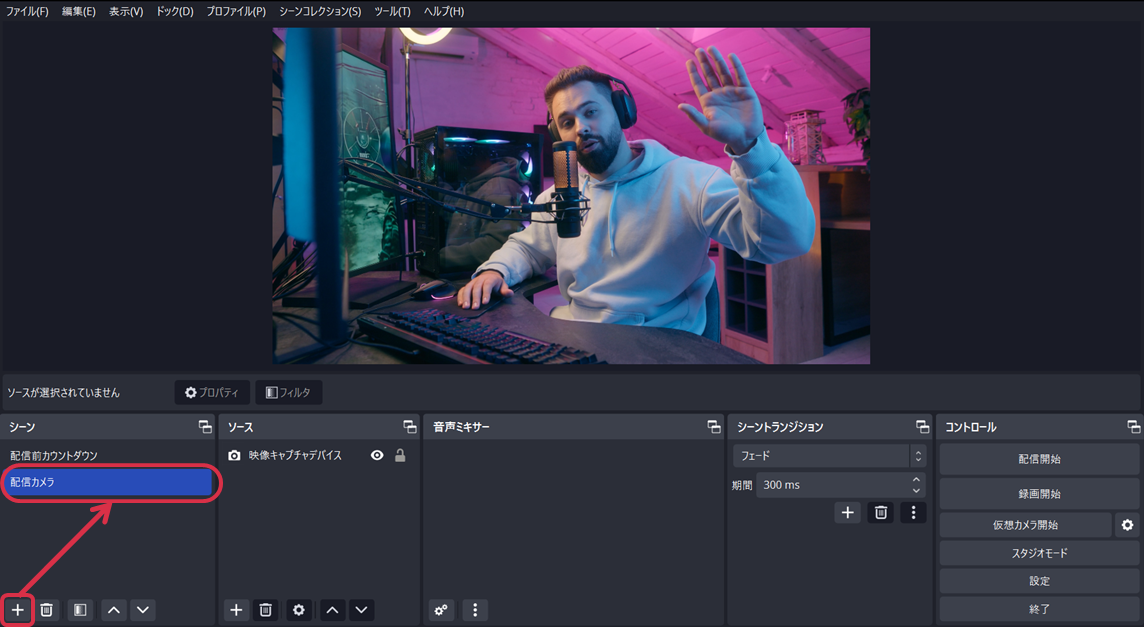Open virtual camera settings gear icon
Image resolution: width=1144 pixels, height=627 pixels.
[x=1127, y=525]
